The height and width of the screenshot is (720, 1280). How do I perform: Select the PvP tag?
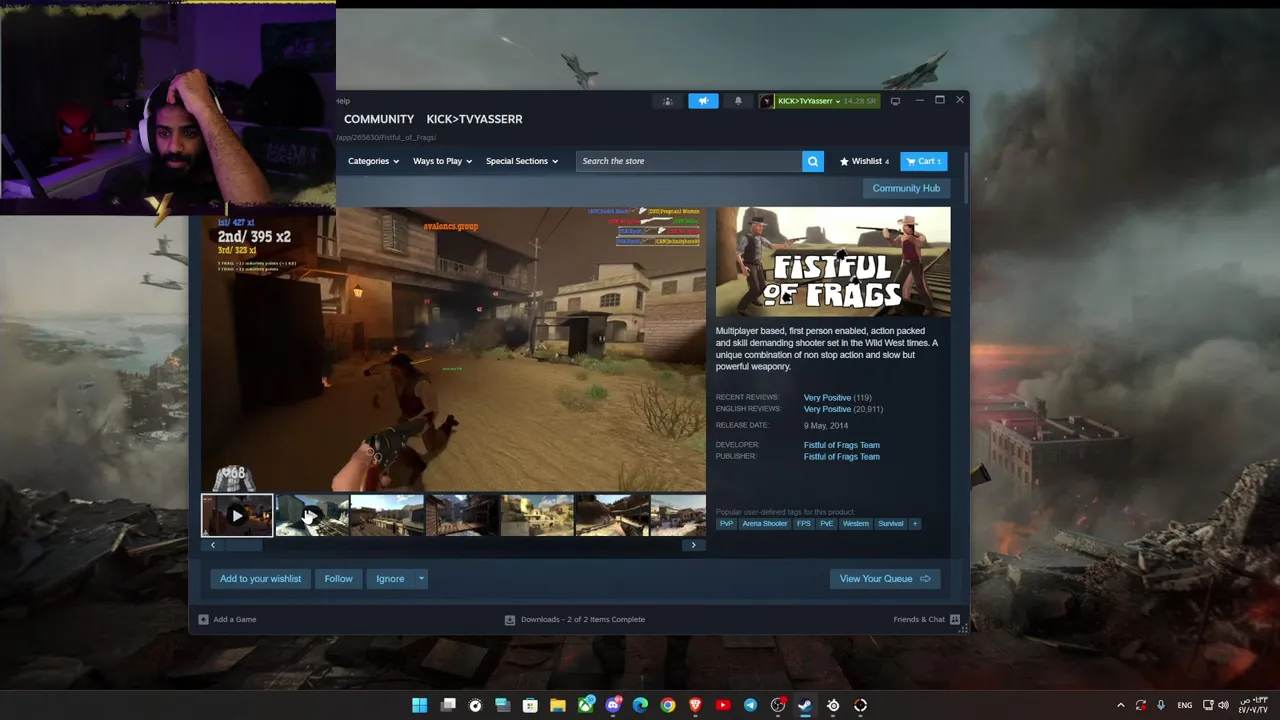click(727, 524)
